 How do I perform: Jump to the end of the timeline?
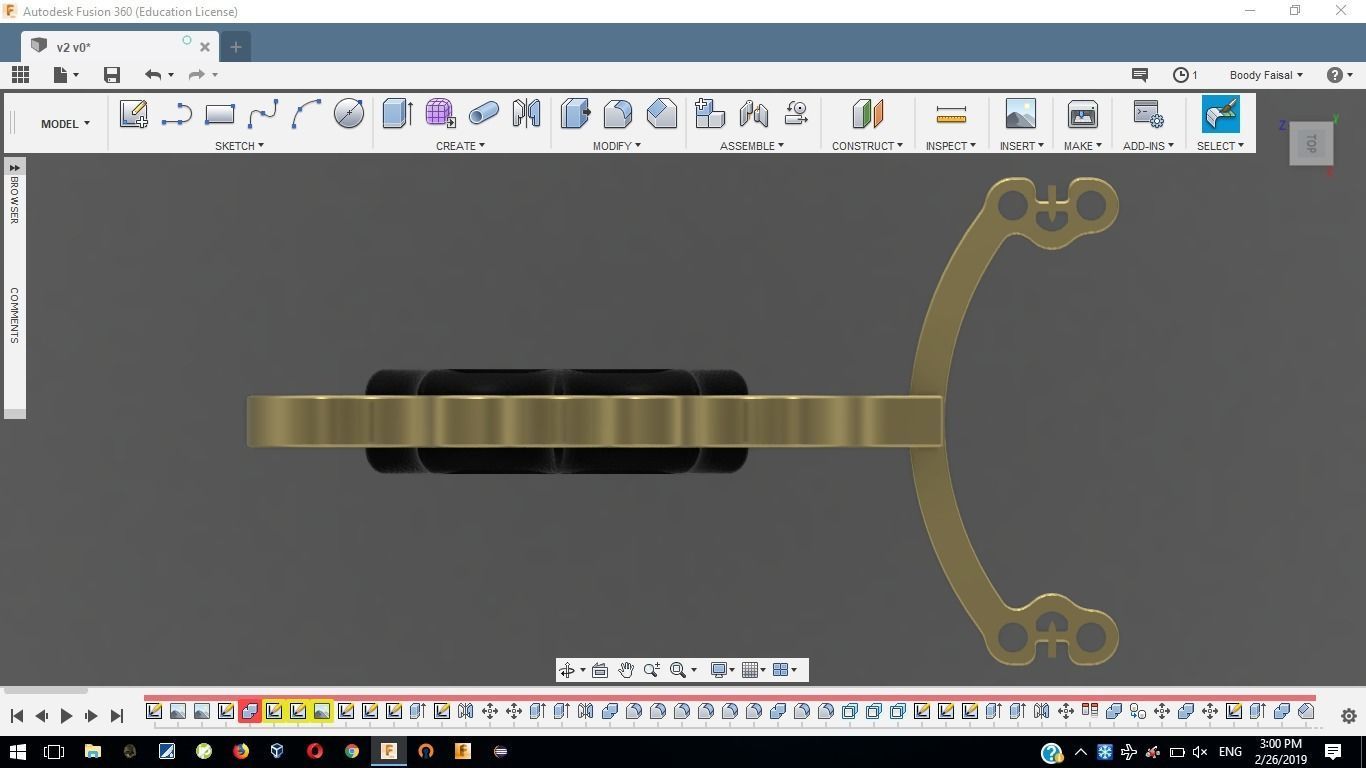click(116, 716)
